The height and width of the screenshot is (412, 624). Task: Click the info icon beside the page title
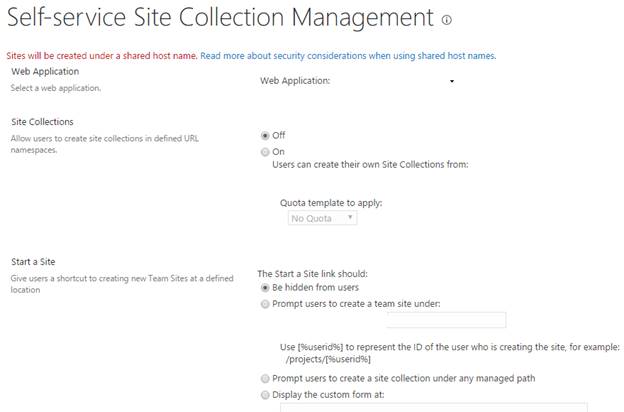point(446,20)
